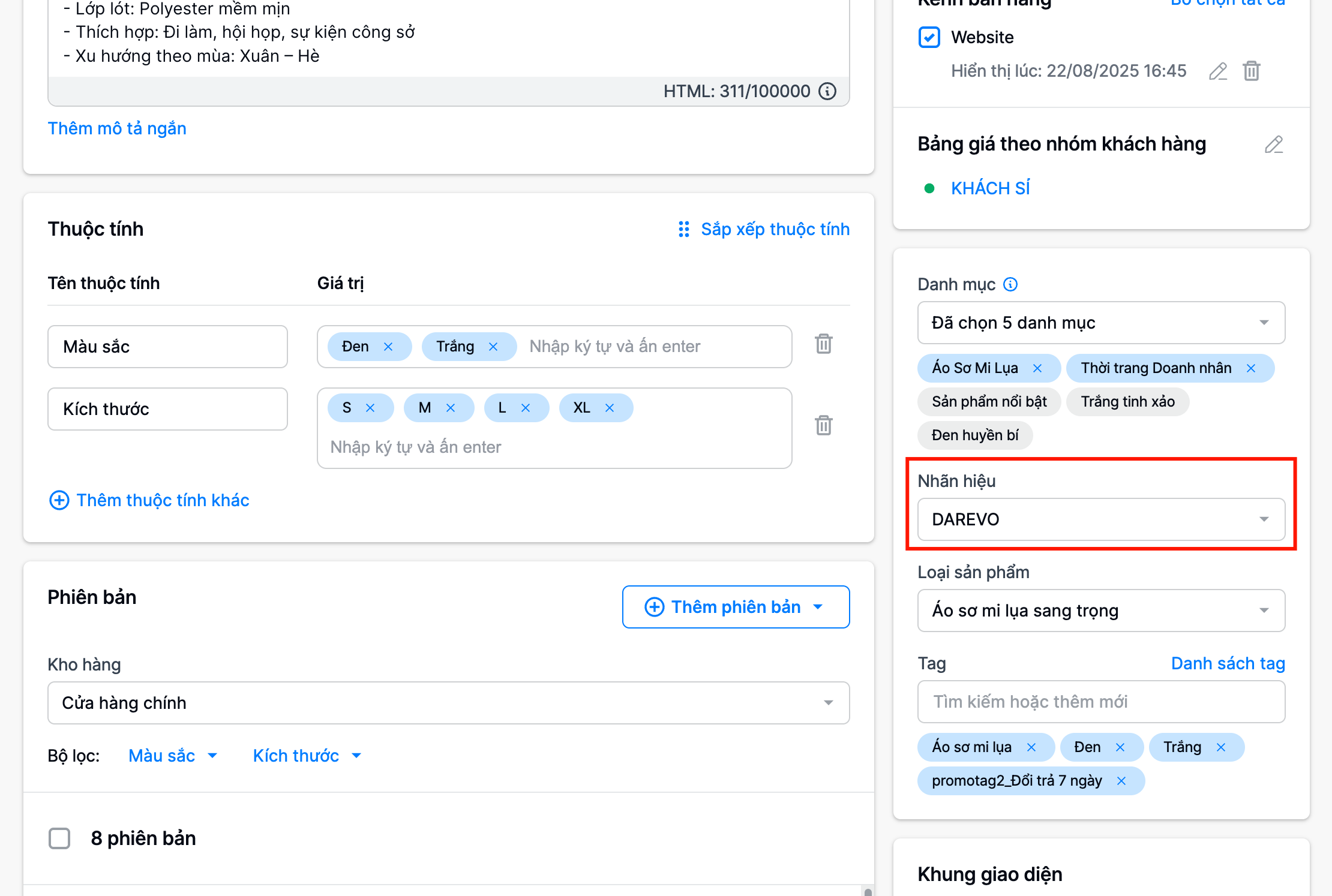Viewport: 1332px width, 896px height.
Task: Remove Áo Sơ Mi Lụa category chip
Action: (1037, 368)
